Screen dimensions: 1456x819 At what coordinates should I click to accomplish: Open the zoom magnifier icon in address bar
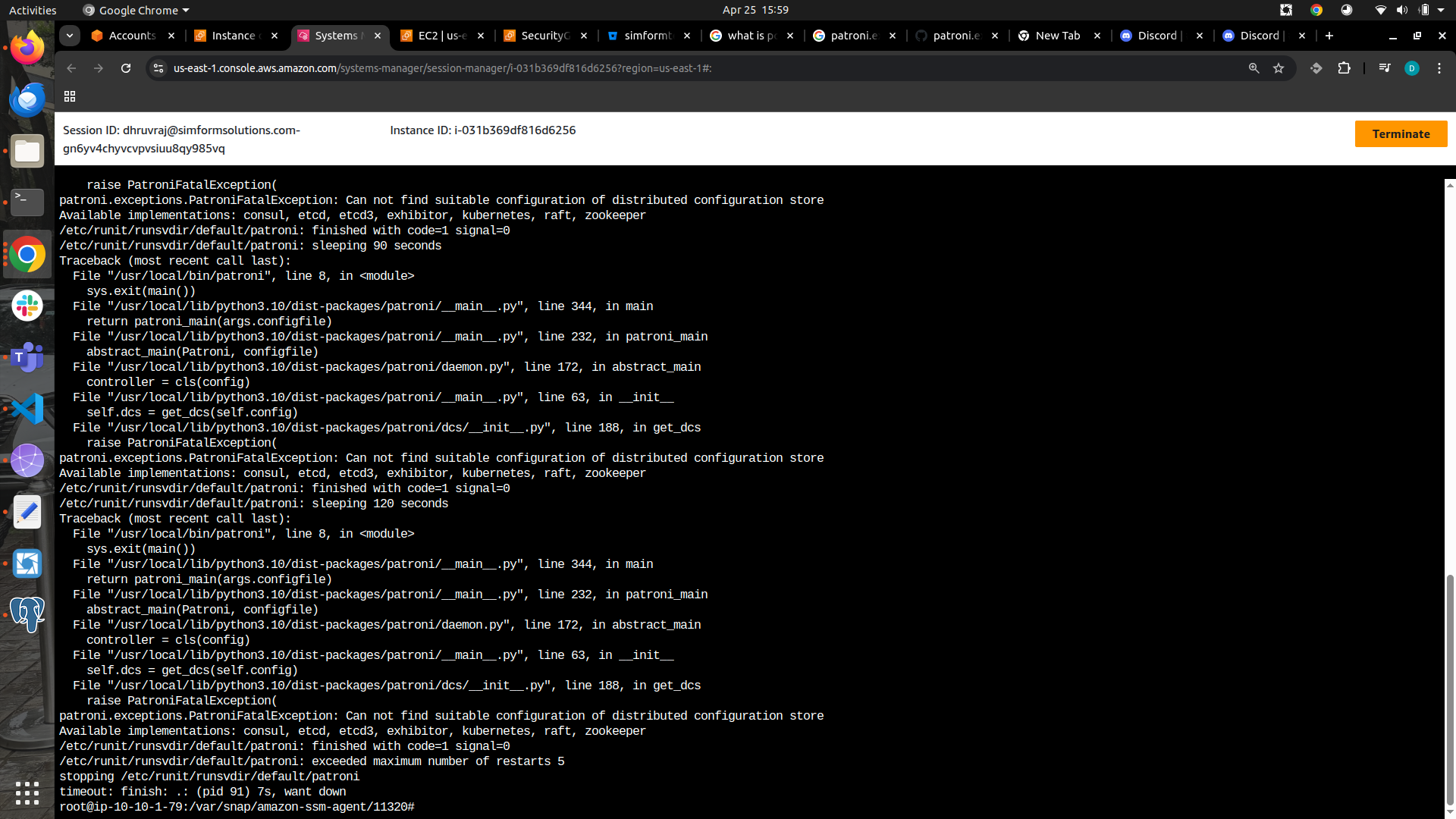click(x=1254, y=68)
